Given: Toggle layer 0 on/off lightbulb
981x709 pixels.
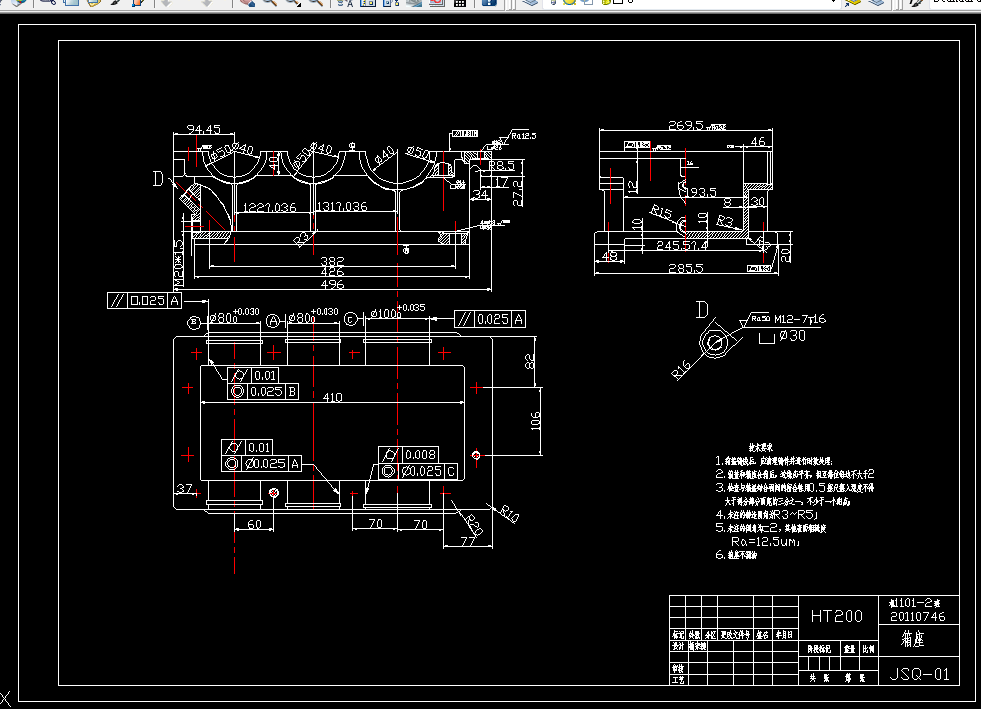Looking at the screenshot, I should coord(553,2).
